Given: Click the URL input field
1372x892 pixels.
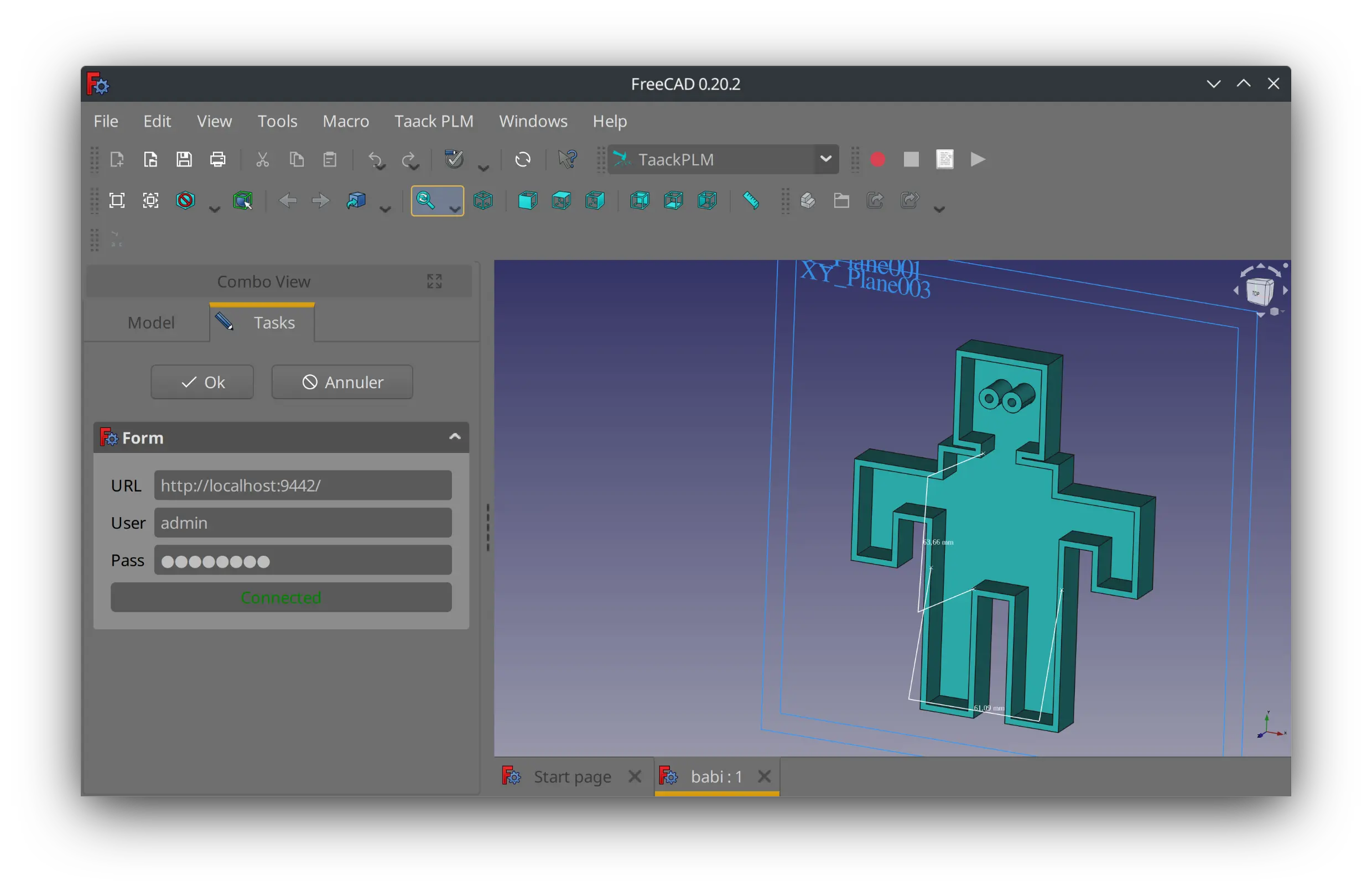Looking at the screenshot, I should pyautogui.click(x=303, y=486).
